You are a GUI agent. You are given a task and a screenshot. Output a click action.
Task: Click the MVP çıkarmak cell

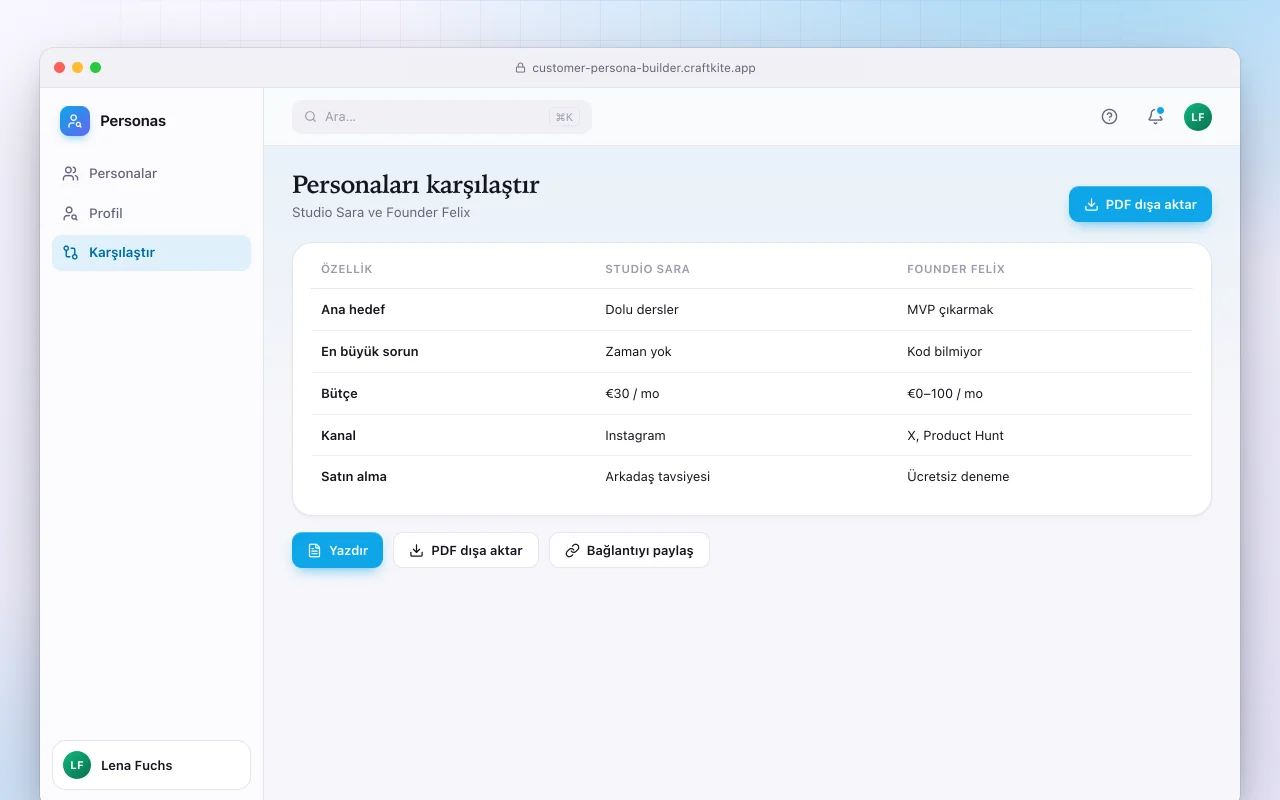click(950, 310)
